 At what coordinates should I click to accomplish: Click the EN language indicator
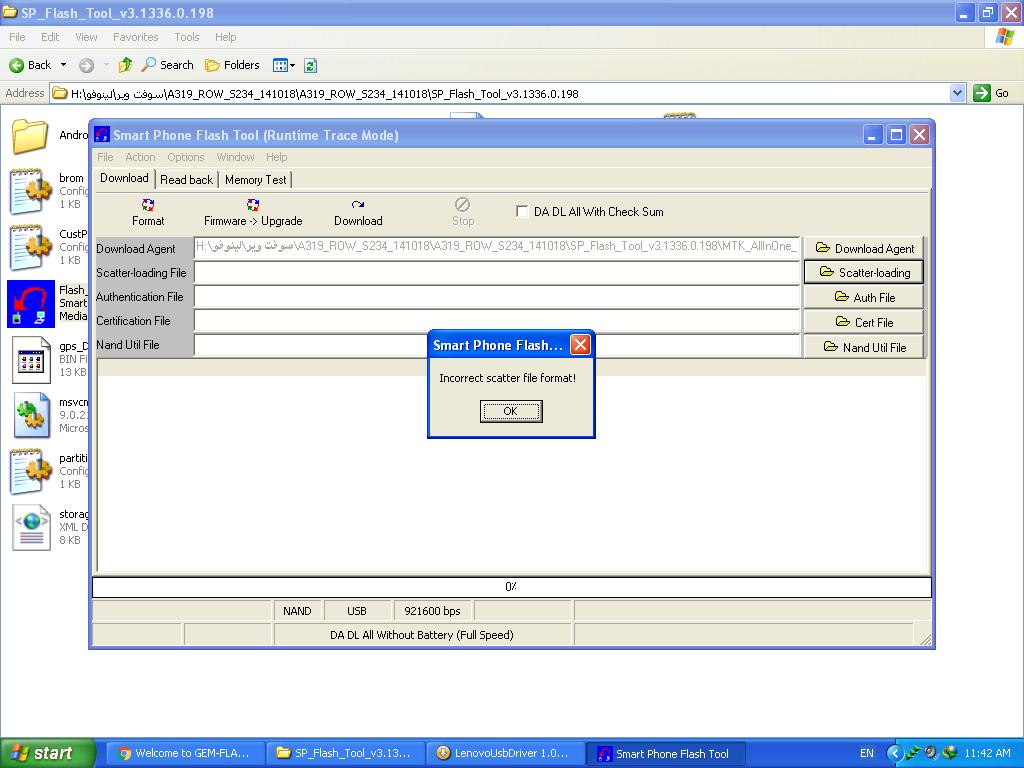point(867,754)
